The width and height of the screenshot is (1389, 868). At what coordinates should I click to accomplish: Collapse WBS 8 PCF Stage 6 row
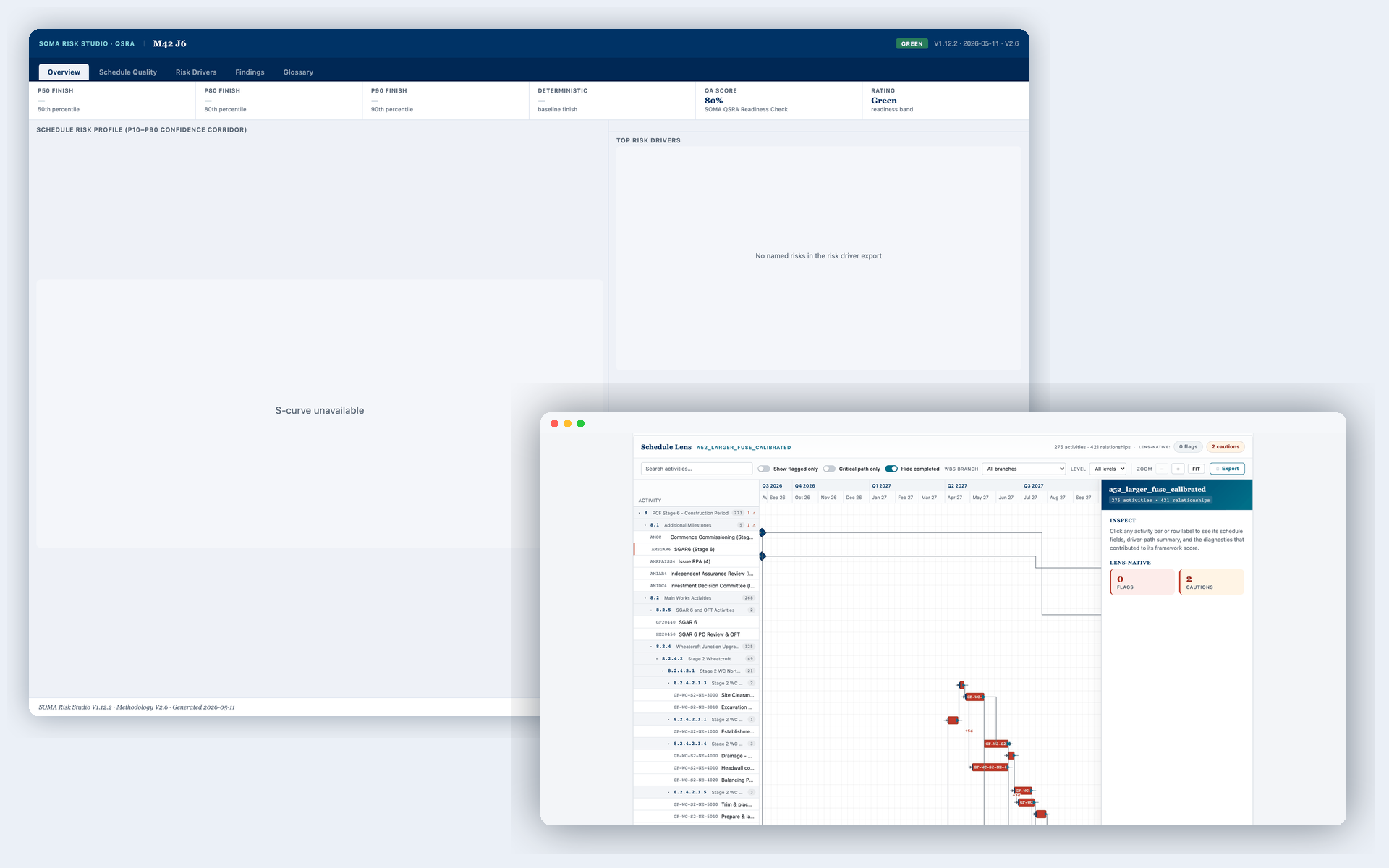[640, 513]
